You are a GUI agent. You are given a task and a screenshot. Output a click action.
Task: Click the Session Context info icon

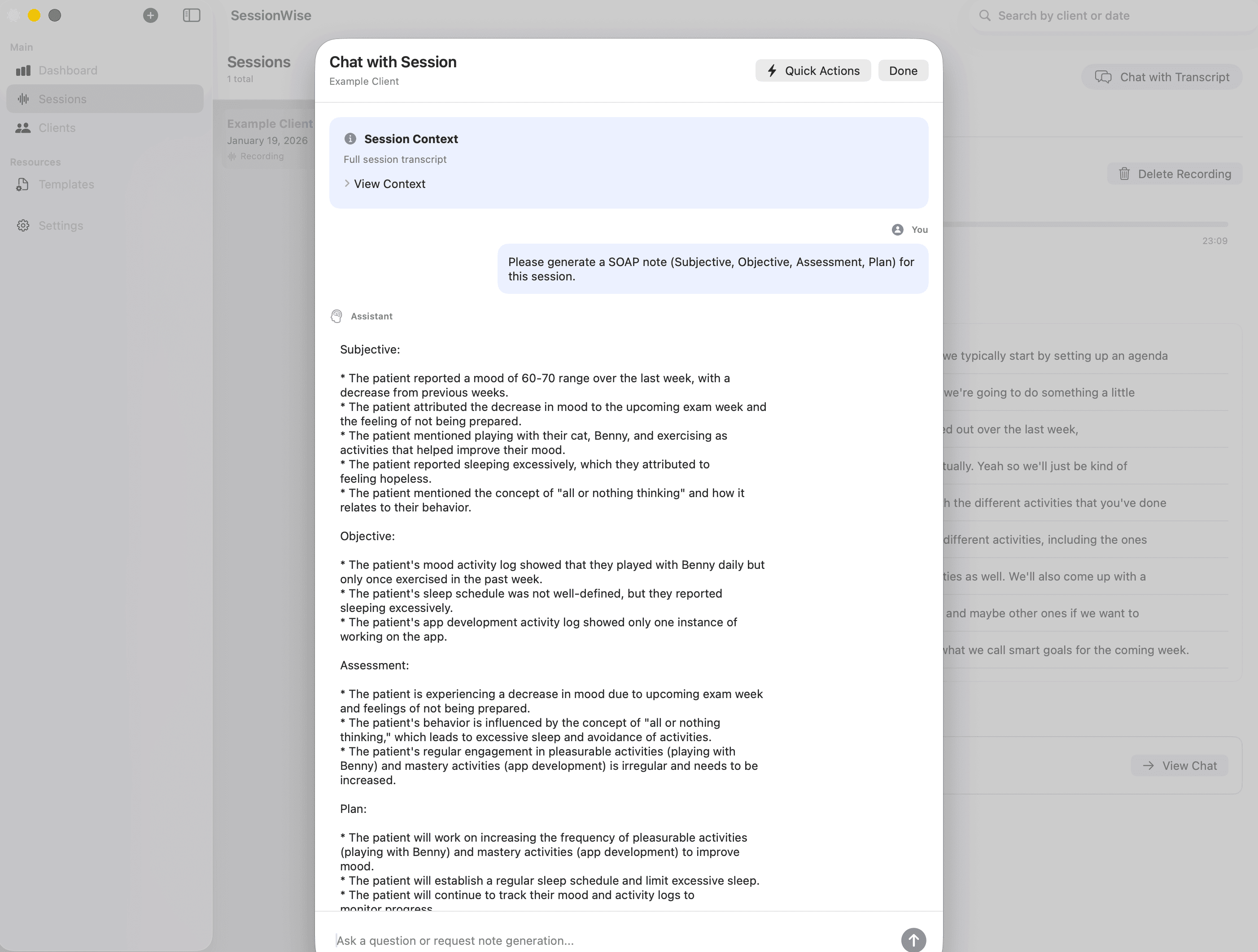point(350,139)
